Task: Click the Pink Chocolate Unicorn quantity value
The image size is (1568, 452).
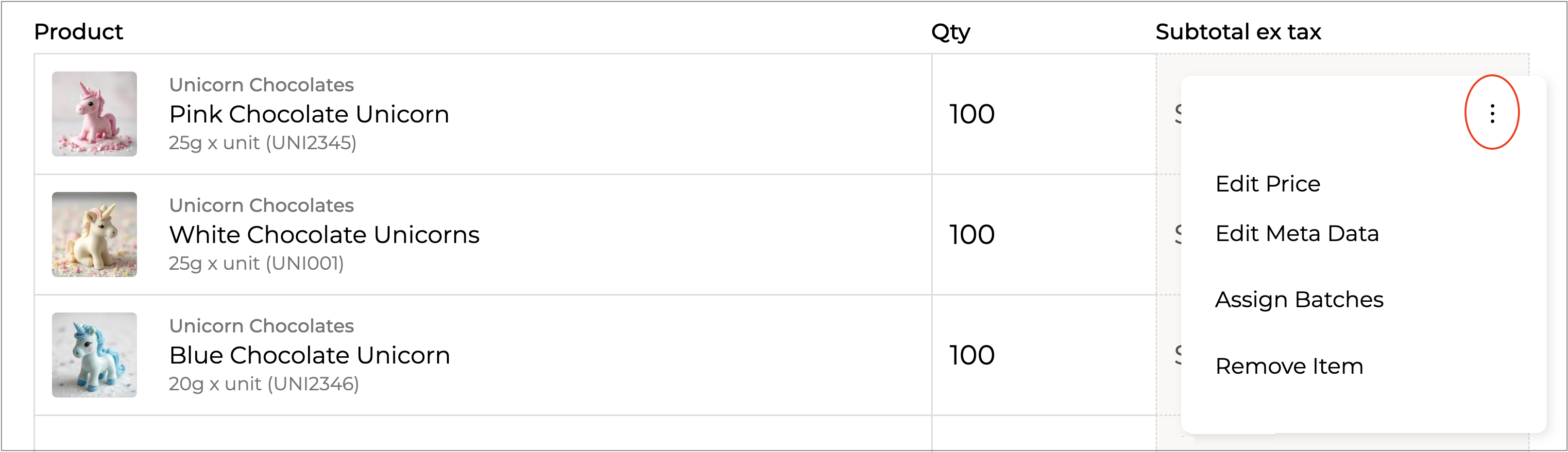Action: 971,115
